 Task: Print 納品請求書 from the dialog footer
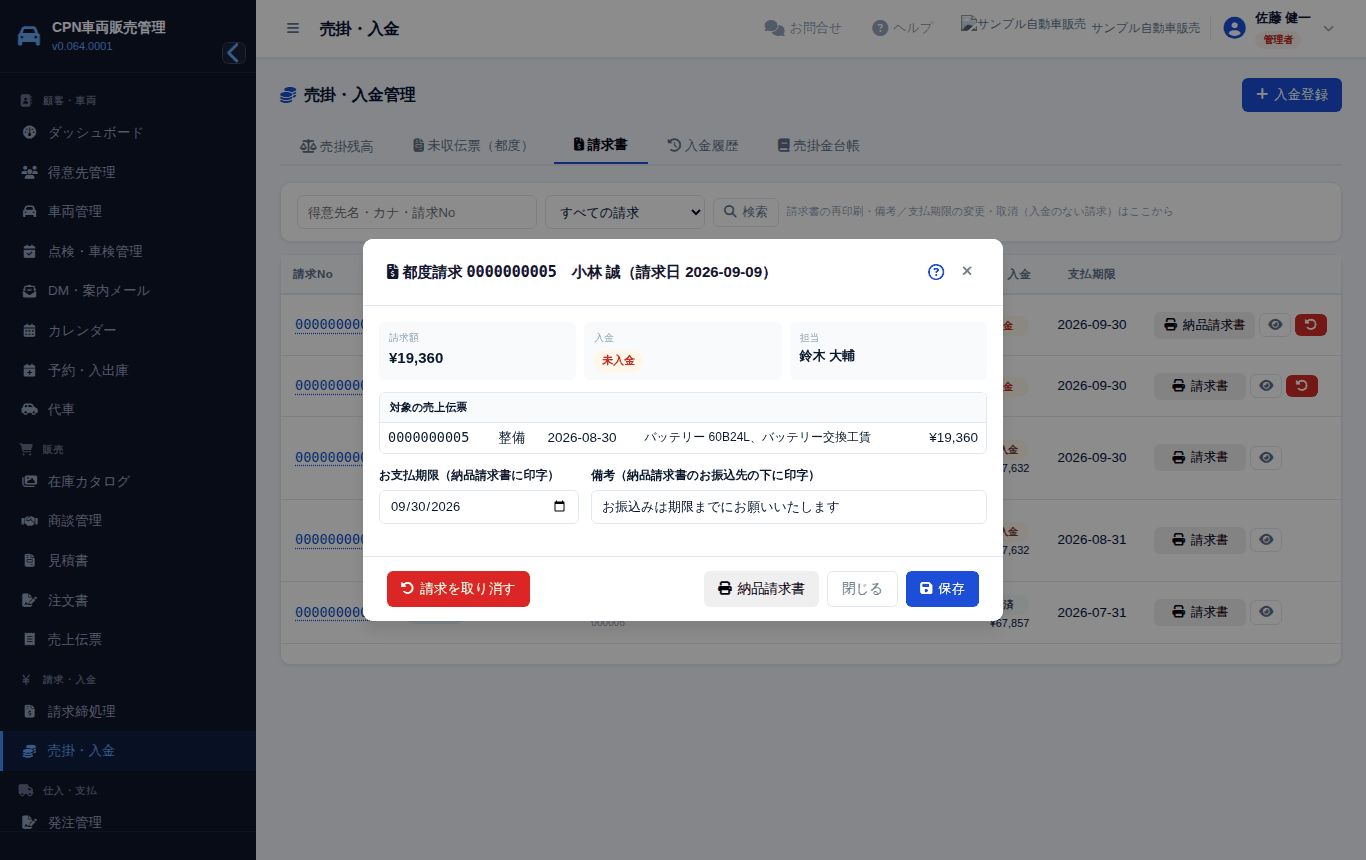761,589
